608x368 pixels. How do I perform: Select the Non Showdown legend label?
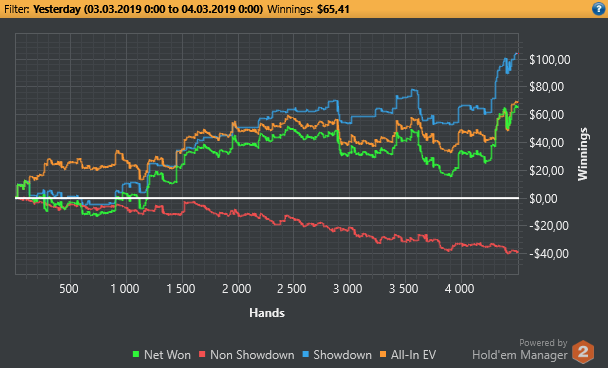point(252,355)
